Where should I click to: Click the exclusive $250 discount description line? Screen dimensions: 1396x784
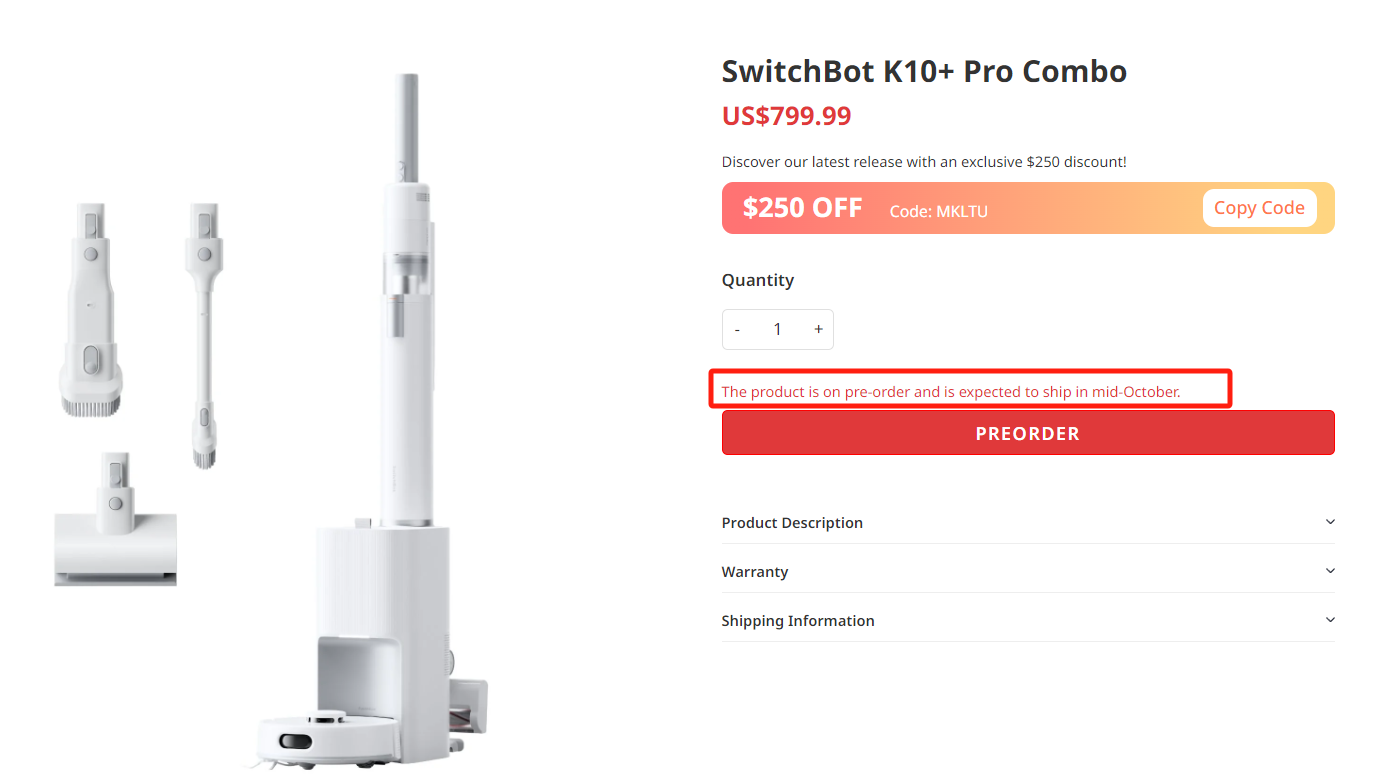pos(924,162)
